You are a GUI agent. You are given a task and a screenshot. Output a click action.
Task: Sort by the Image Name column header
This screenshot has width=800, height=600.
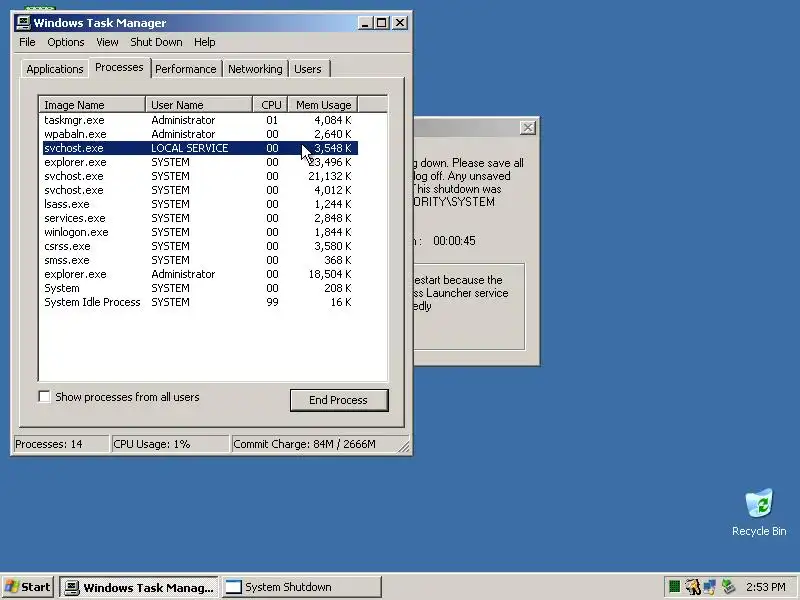tap(92, 105)
